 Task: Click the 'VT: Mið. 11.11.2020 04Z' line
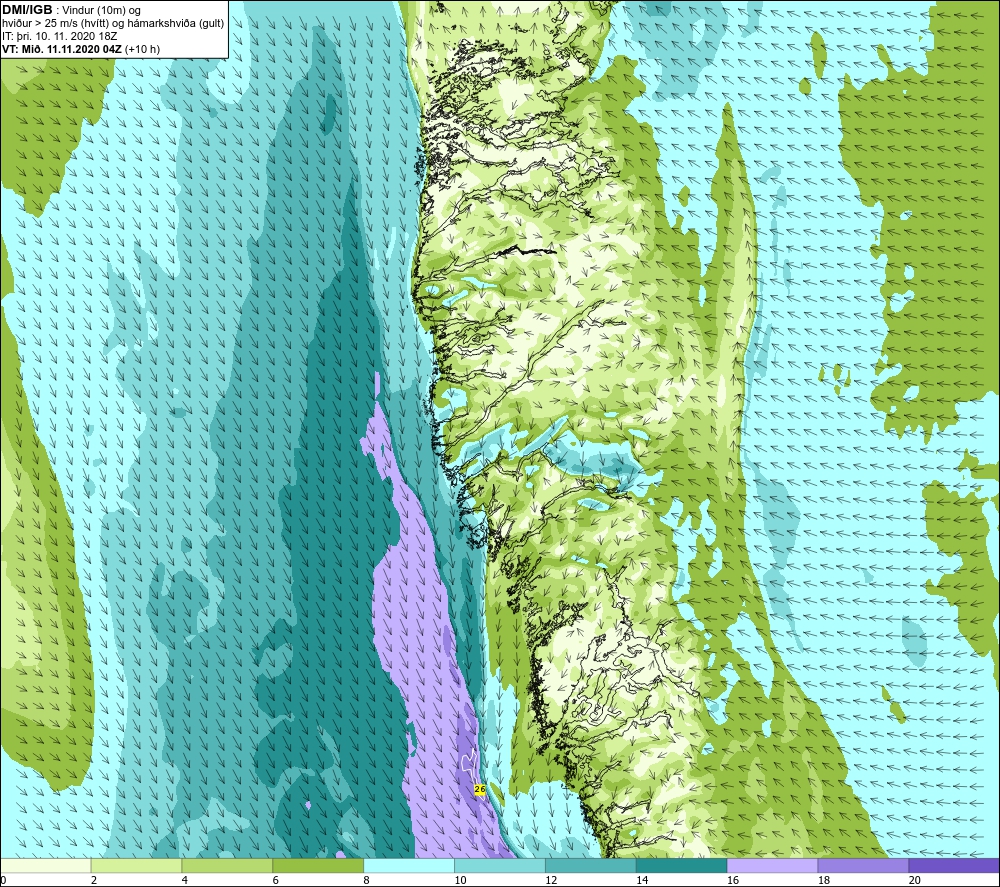(x=62, y=49)
